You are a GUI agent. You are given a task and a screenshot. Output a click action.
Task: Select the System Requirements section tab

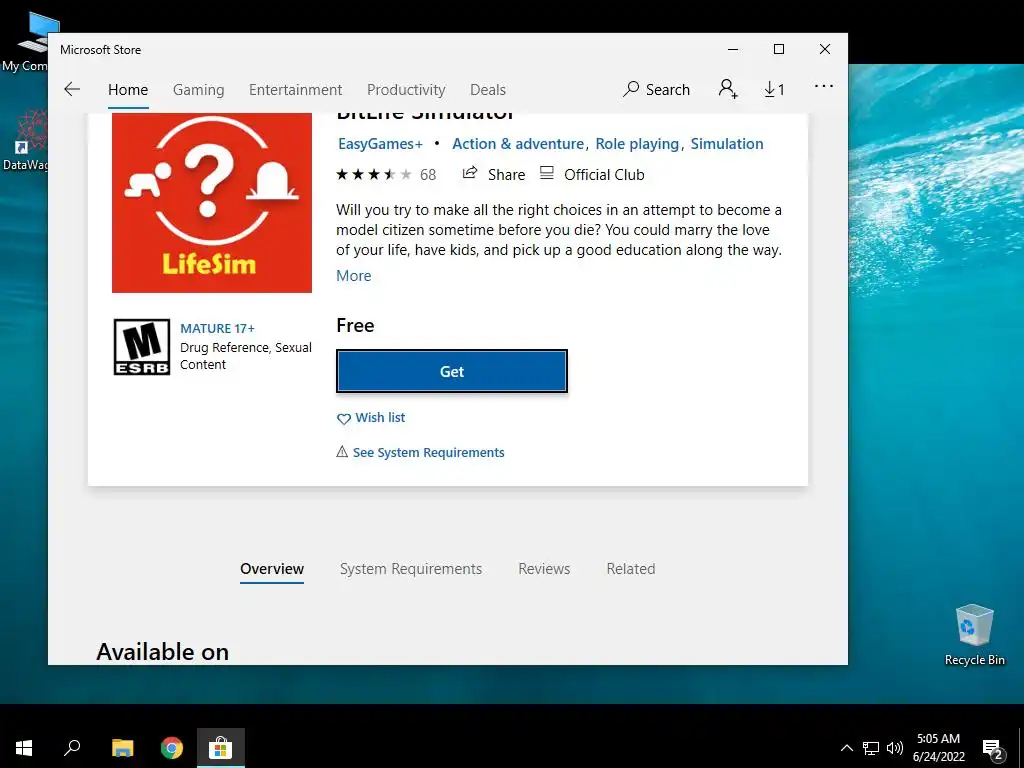[x=411, y=569]
